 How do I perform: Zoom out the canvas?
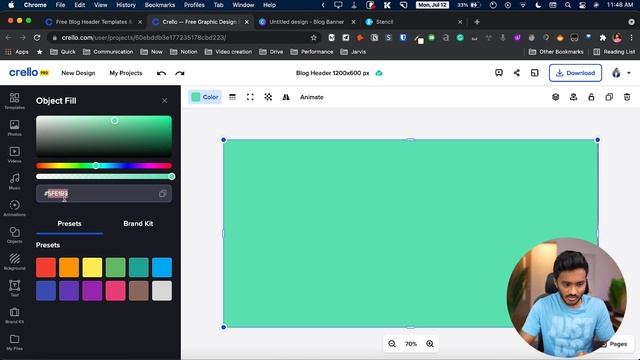(x=392, y=344)
